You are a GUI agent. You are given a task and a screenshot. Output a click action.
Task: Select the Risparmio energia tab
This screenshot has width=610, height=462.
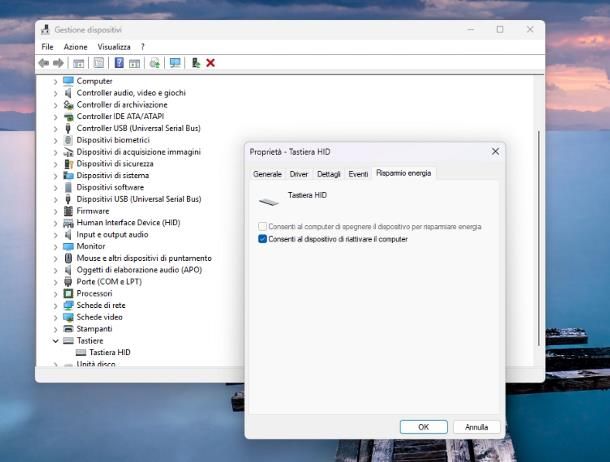coord(403,173)
